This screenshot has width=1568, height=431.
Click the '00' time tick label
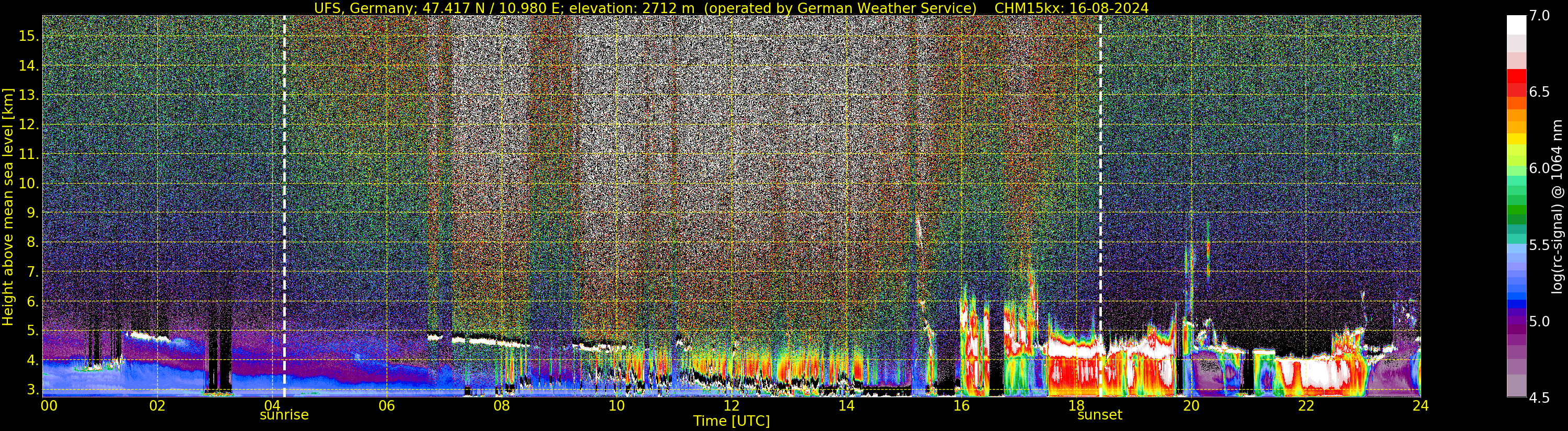[49, 405]
